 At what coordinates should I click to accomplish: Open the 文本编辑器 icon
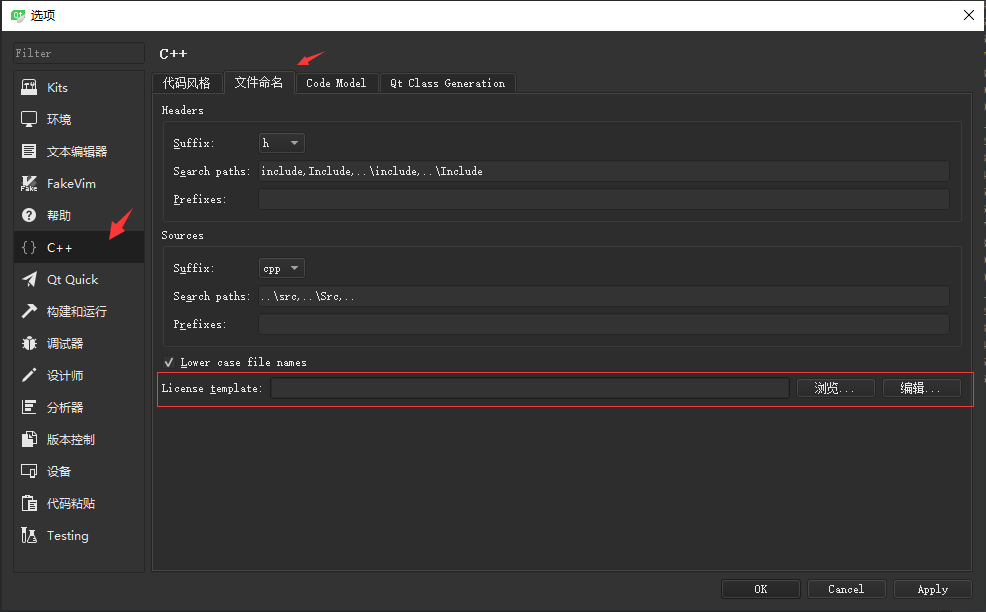click(x=29, y=151)
